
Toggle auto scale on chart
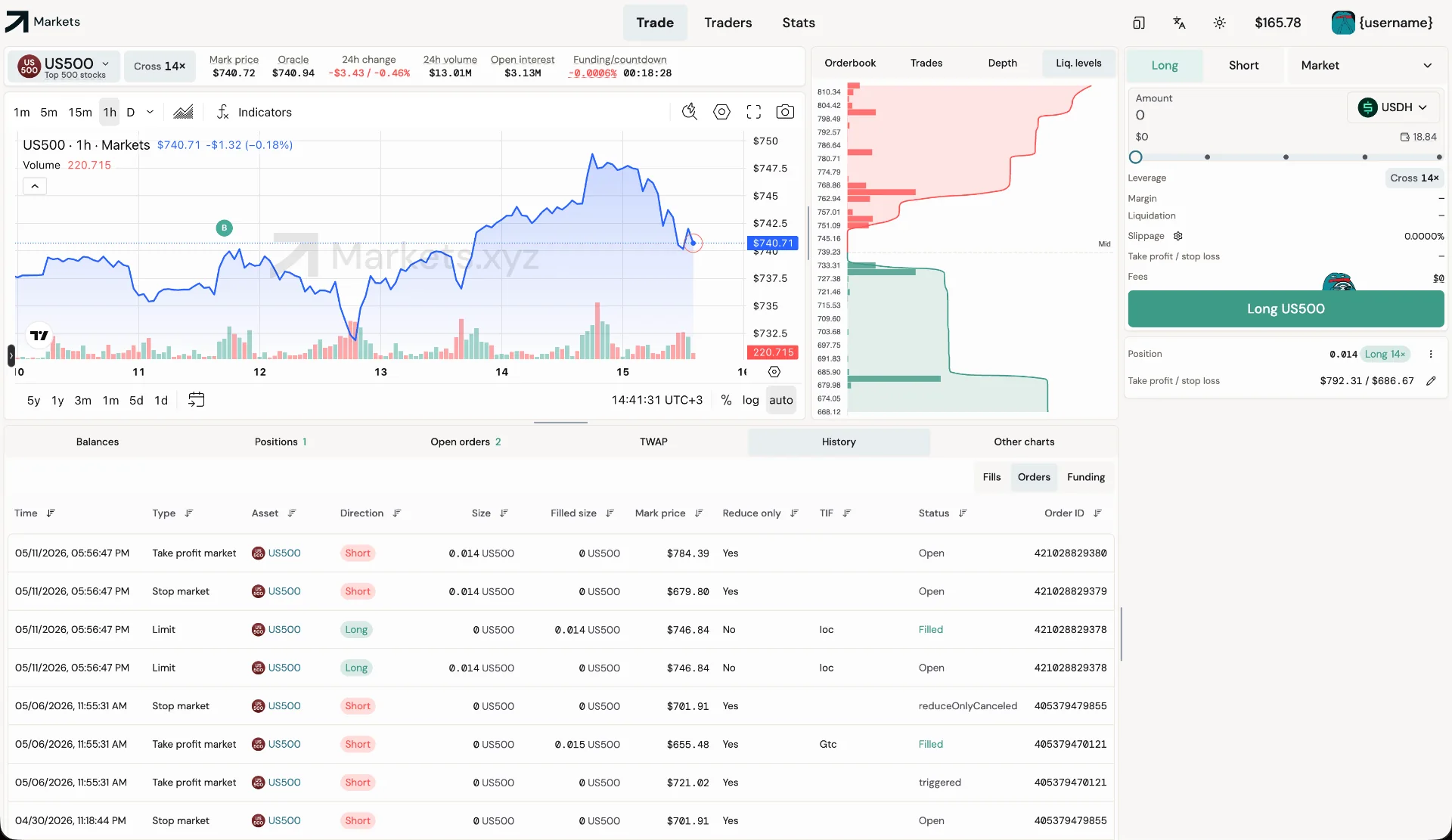click(781, 400)
